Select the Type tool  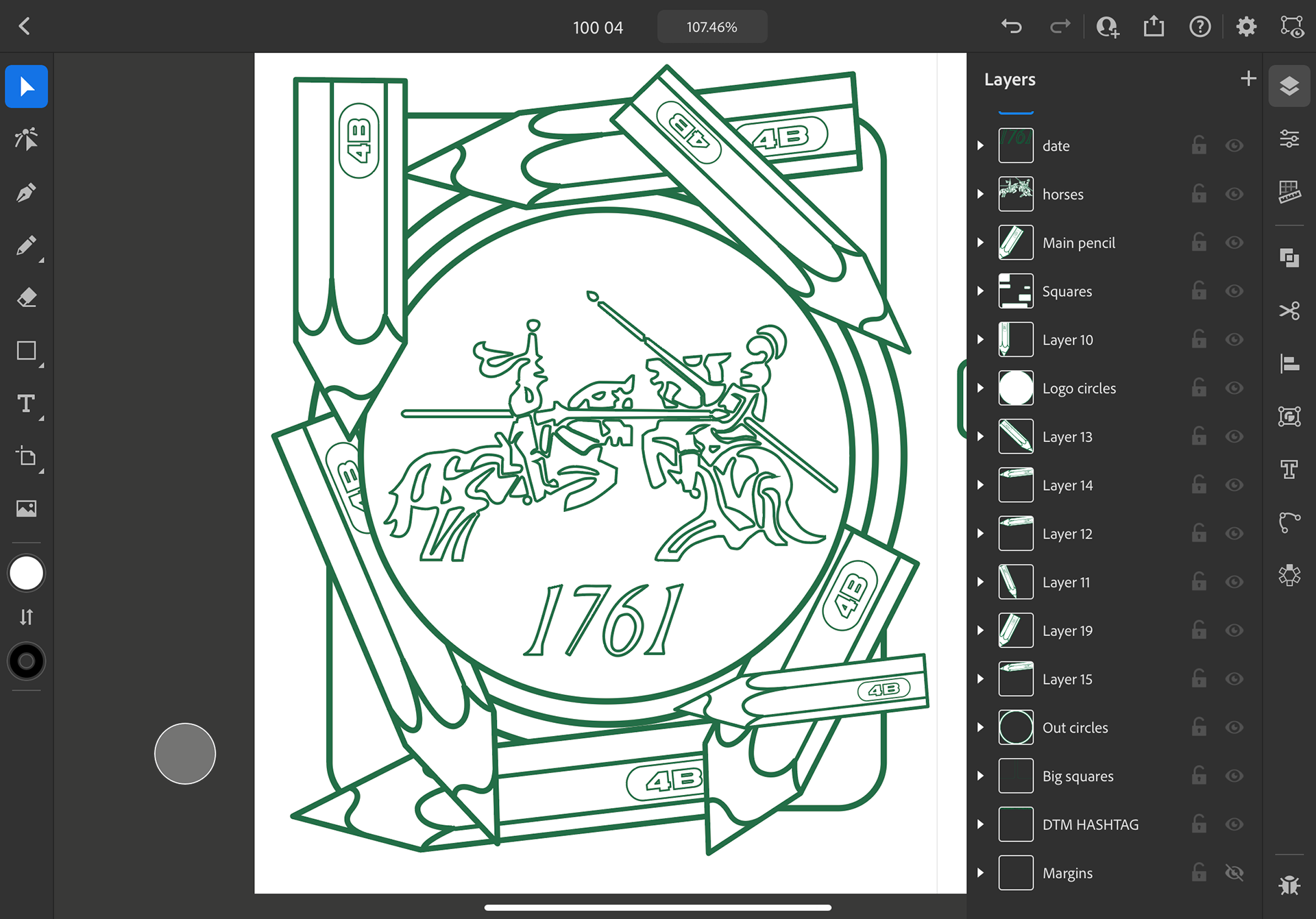click(x=26, y=404)
